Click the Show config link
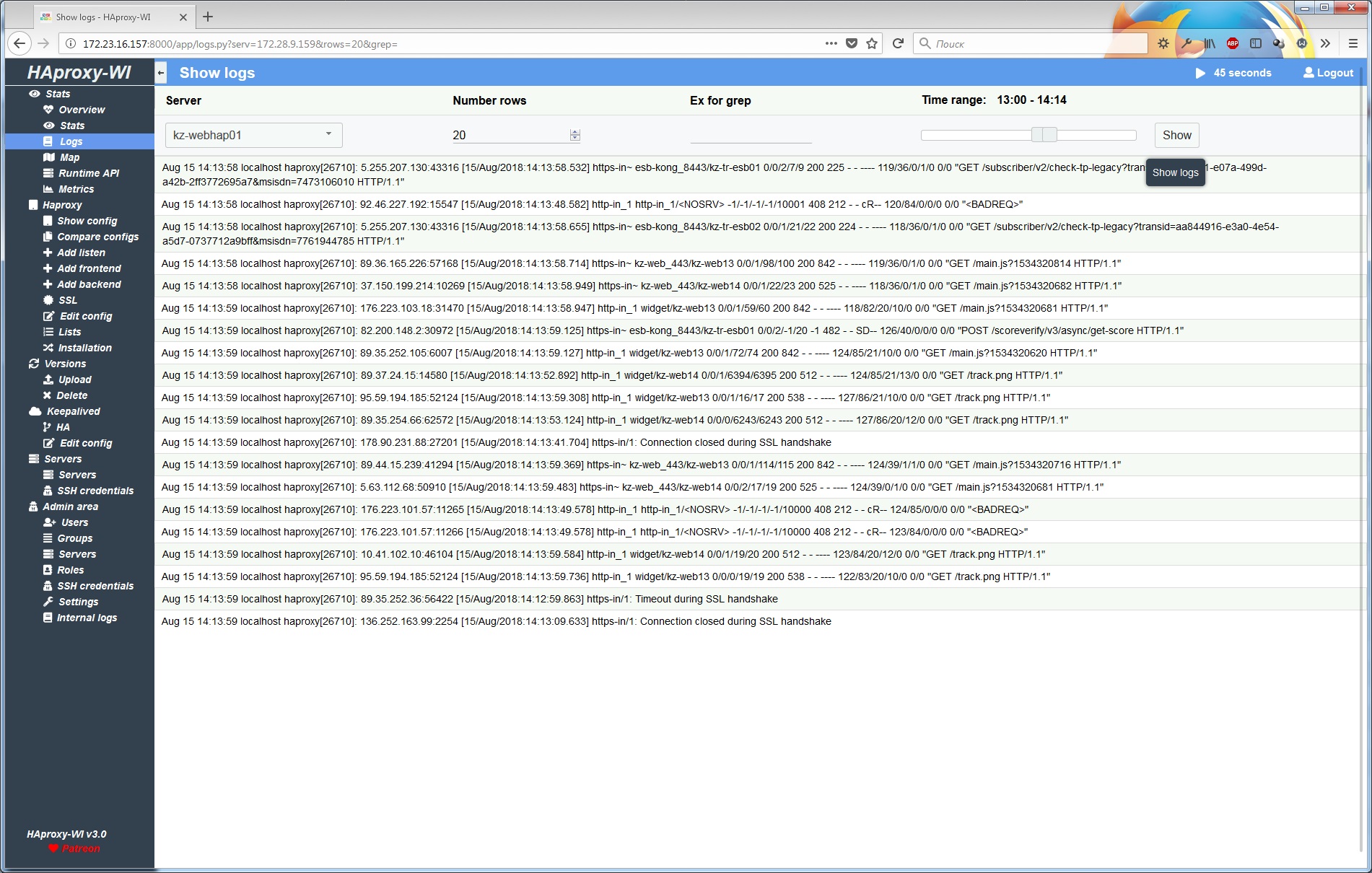 (87, 221)
